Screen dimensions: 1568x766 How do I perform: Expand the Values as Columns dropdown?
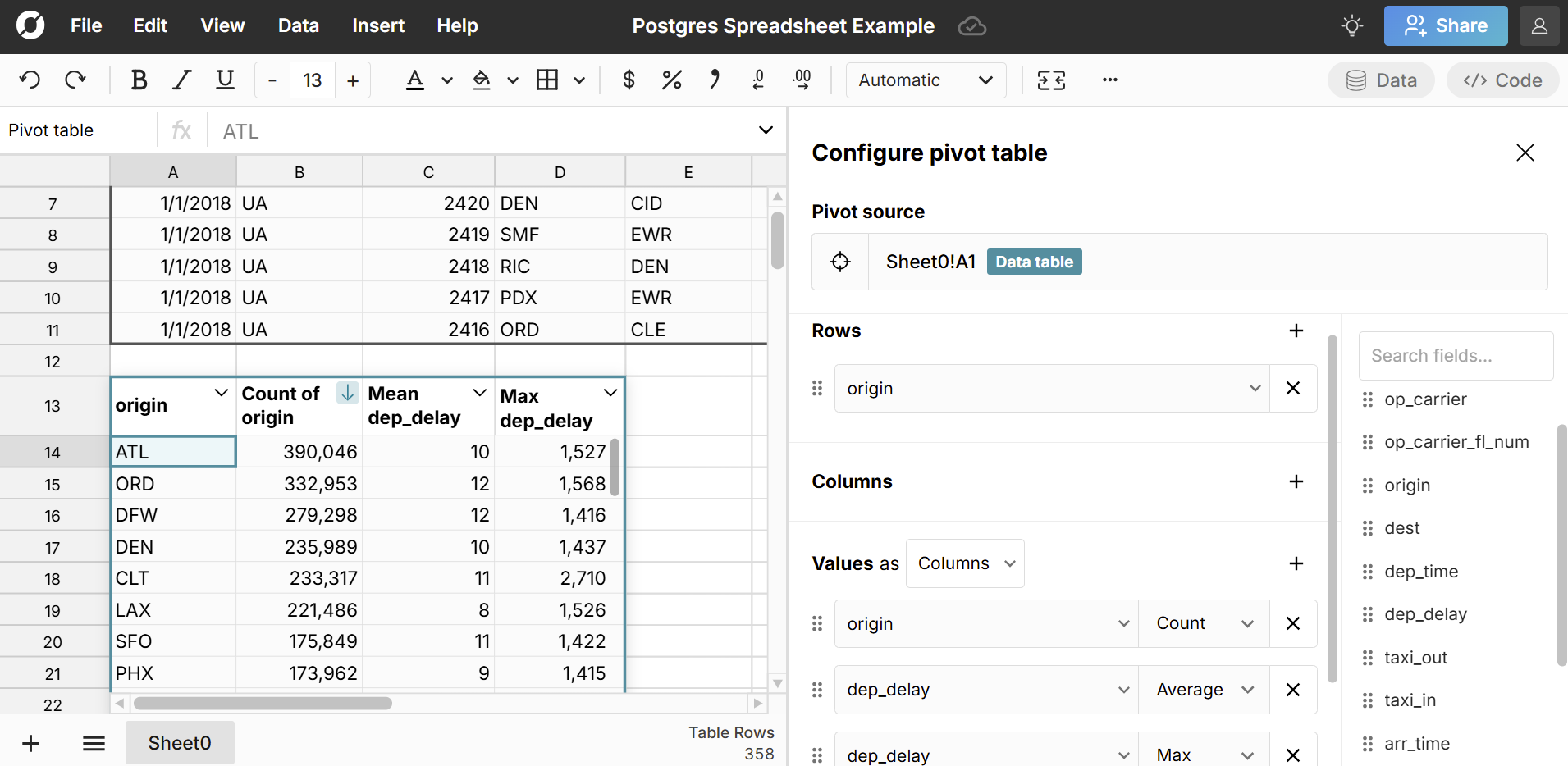[965, 563]
